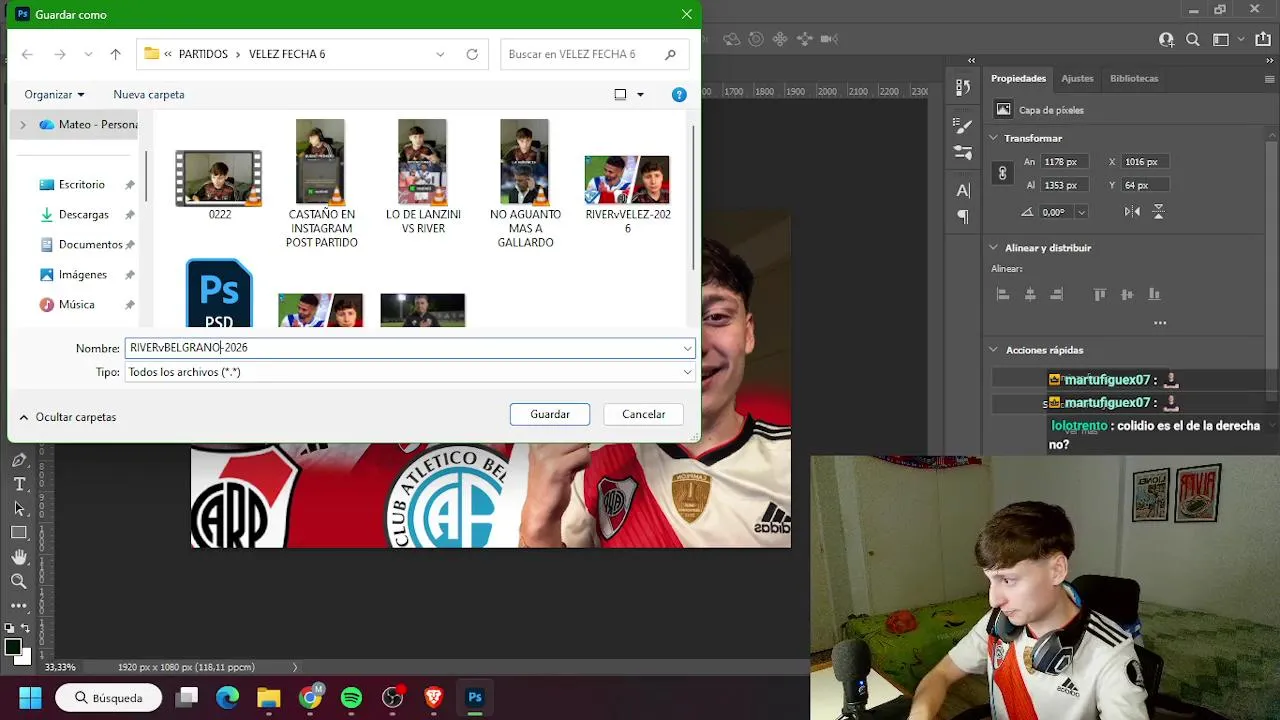This screenshot has height=720, width=1280.
Task: Select the Horizontal Type tool
Action: [x=19, y=484]
